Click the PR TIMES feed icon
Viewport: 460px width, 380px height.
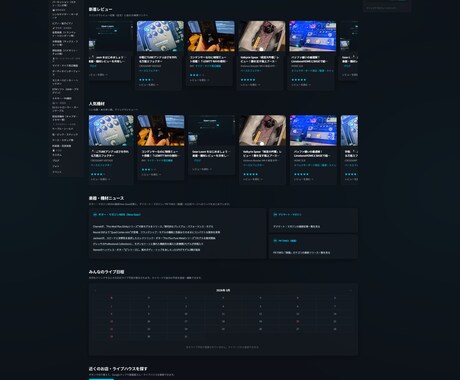click(x=275, y=241)
